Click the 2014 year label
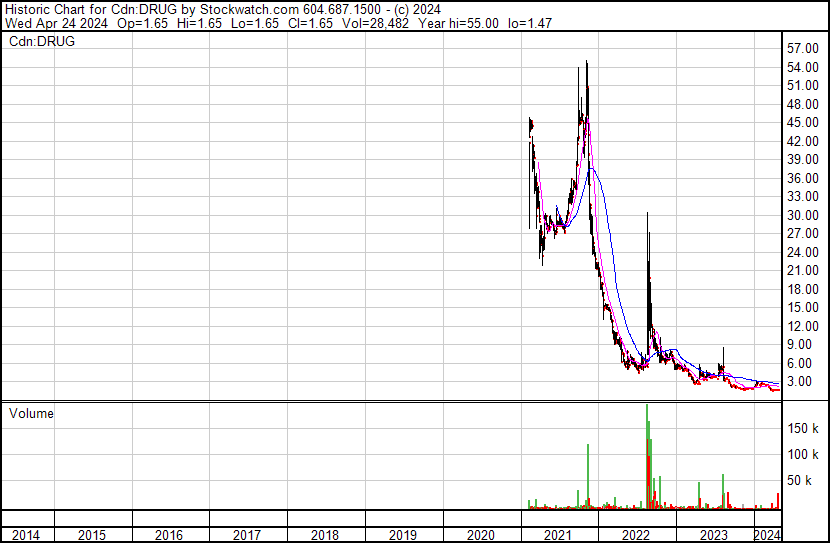This screenshot has width=830, height=543. (27, 534)
